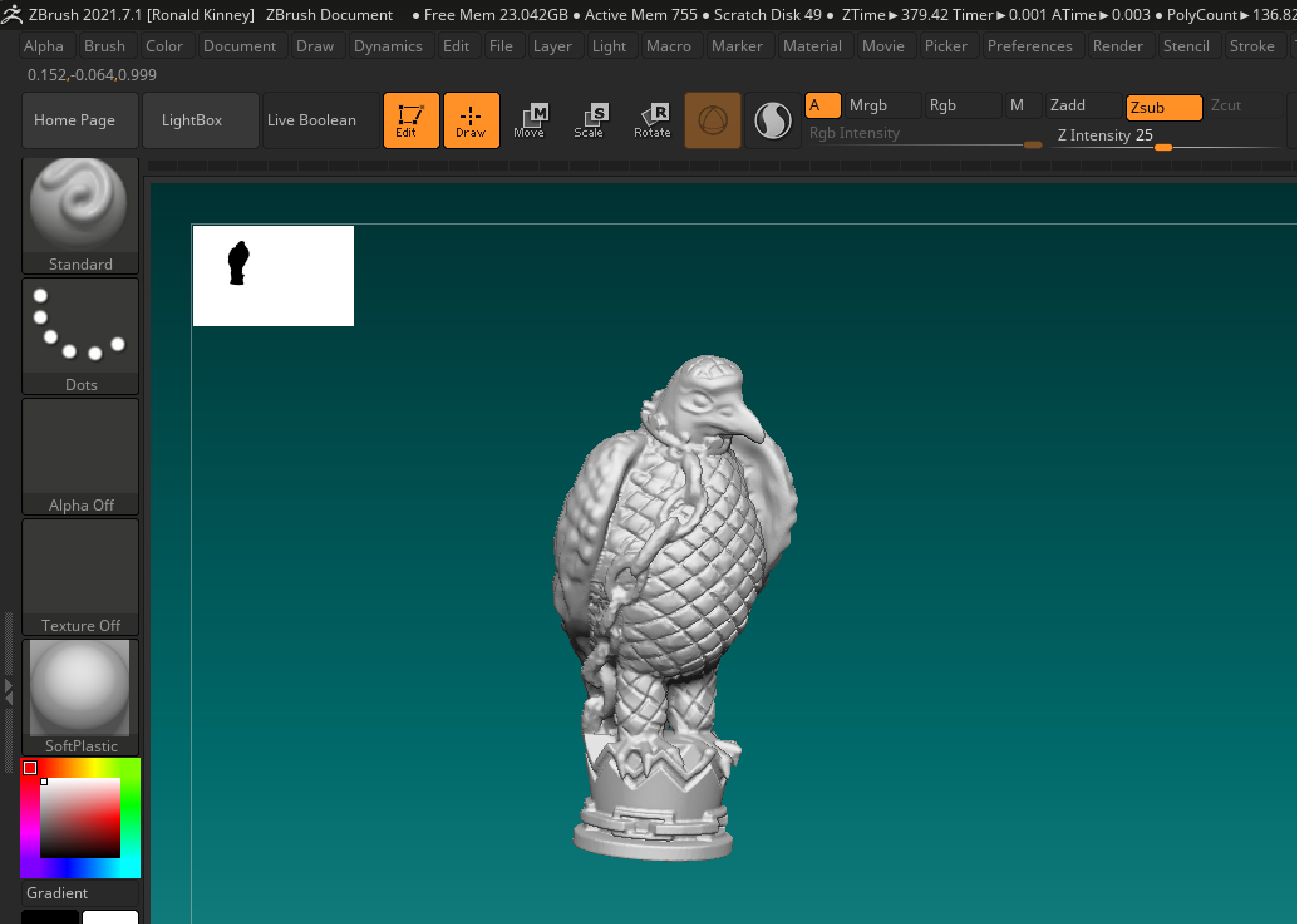This screenshot has width=1297, height=924.
Task: Click the red current-color indicator square
Action: pyautogui.click(x=30, y=768)
